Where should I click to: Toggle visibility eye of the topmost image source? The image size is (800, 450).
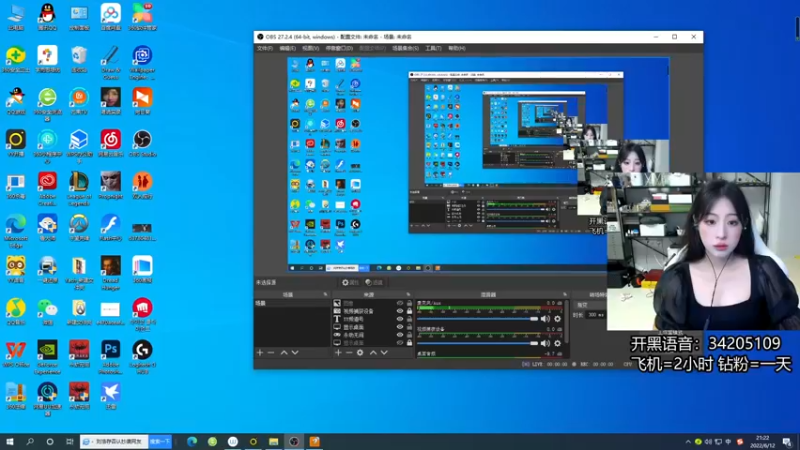(400, 303)
